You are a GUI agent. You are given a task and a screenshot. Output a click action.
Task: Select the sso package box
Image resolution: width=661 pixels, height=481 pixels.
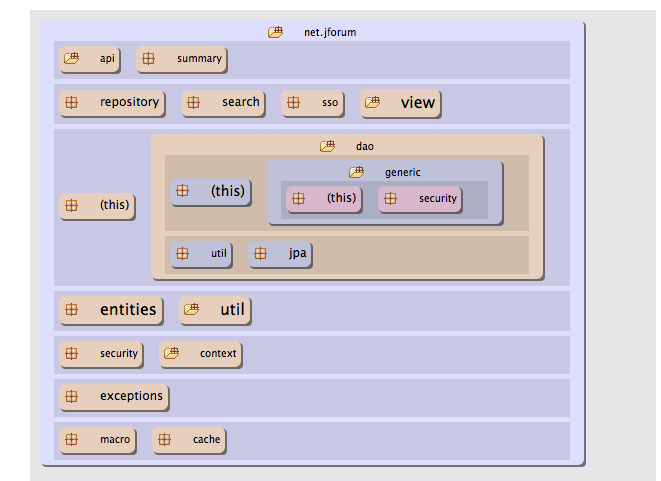pyautogui.click(x=312, y=102)
